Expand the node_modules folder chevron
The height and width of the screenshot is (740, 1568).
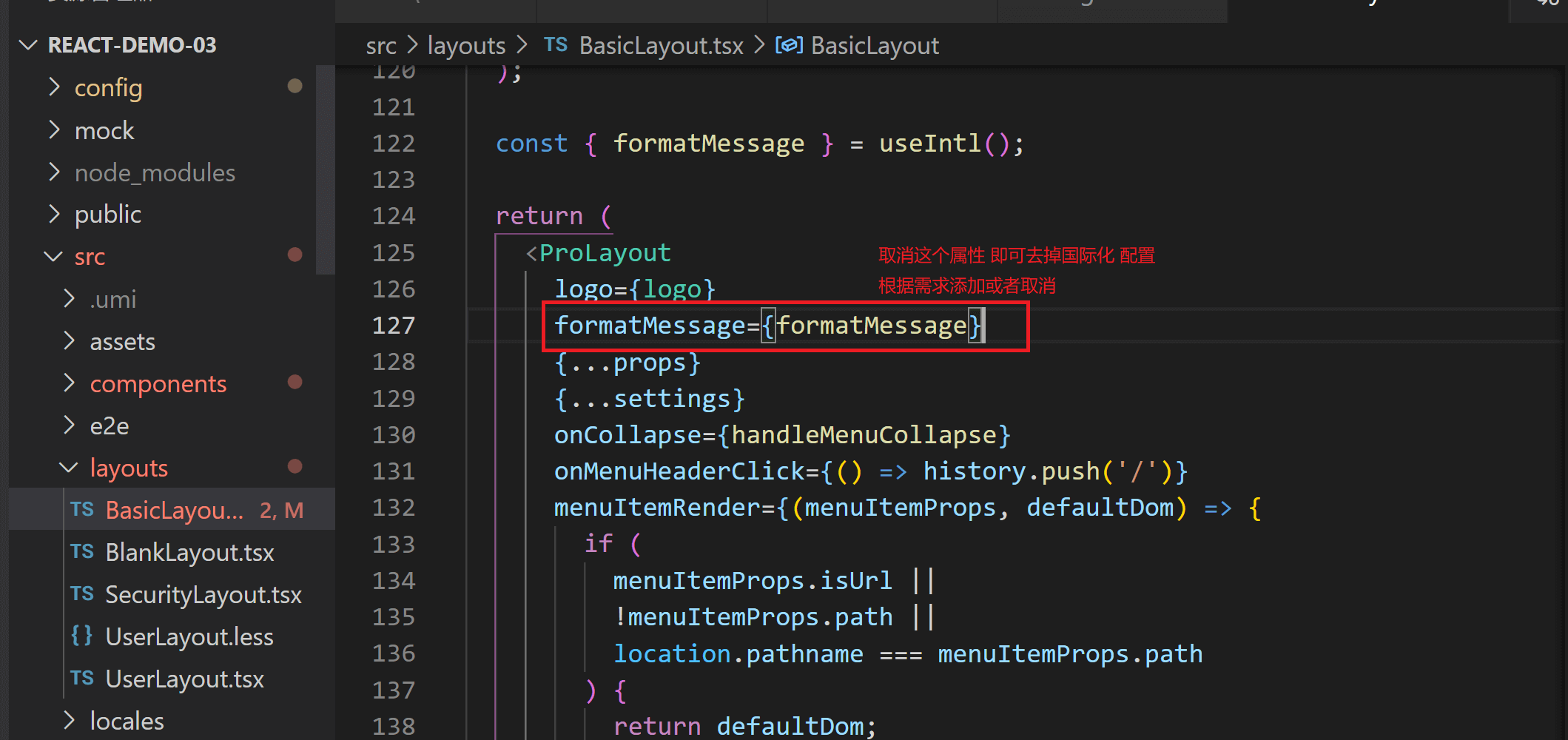tap(54, 172)
